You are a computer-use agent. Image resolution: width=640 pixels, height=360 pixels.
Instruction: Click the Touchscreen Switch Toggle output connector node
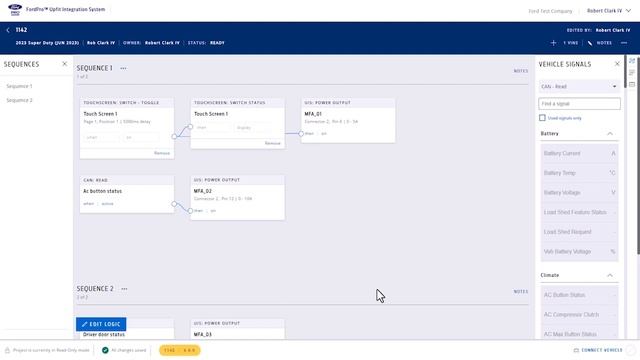(174, 137)
